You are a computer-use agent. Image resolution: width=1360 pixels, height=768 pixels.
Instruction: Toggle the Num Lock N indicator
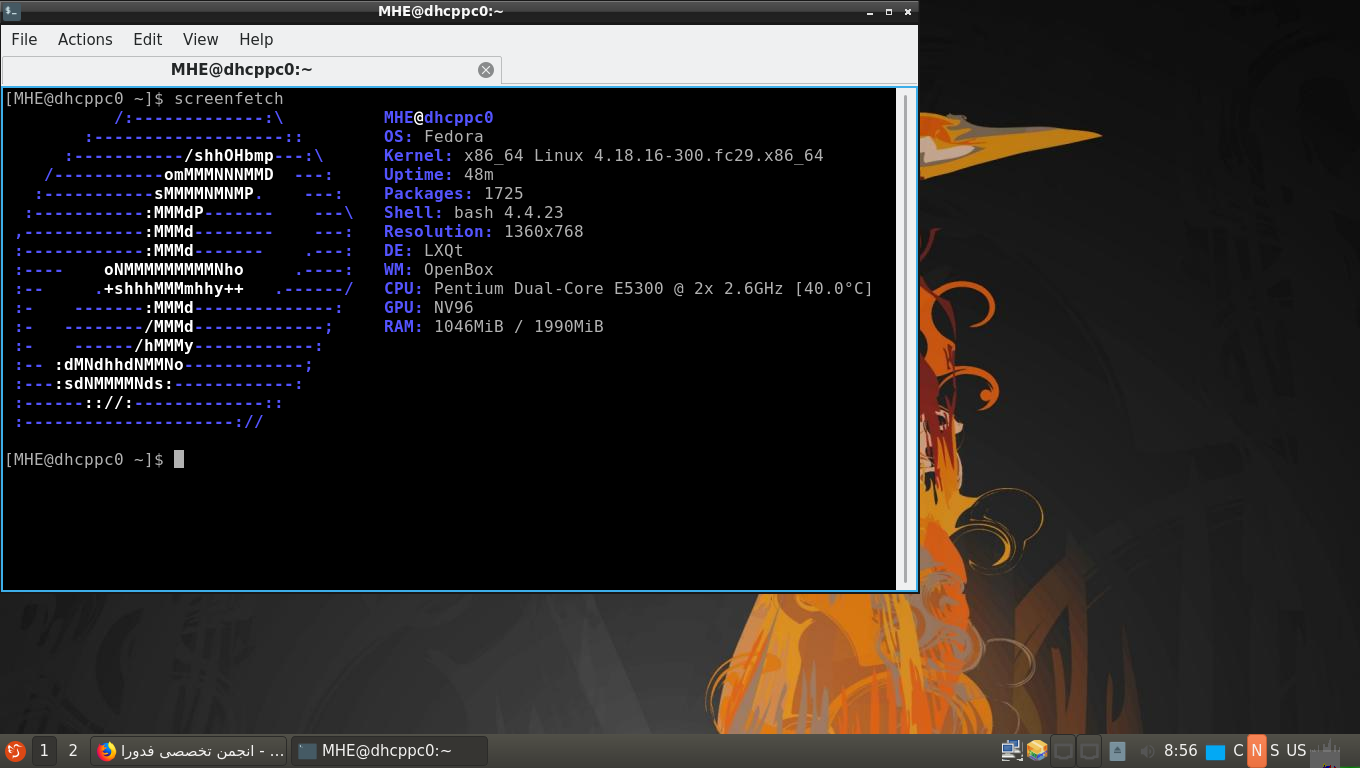click(x=1256, y=750)
